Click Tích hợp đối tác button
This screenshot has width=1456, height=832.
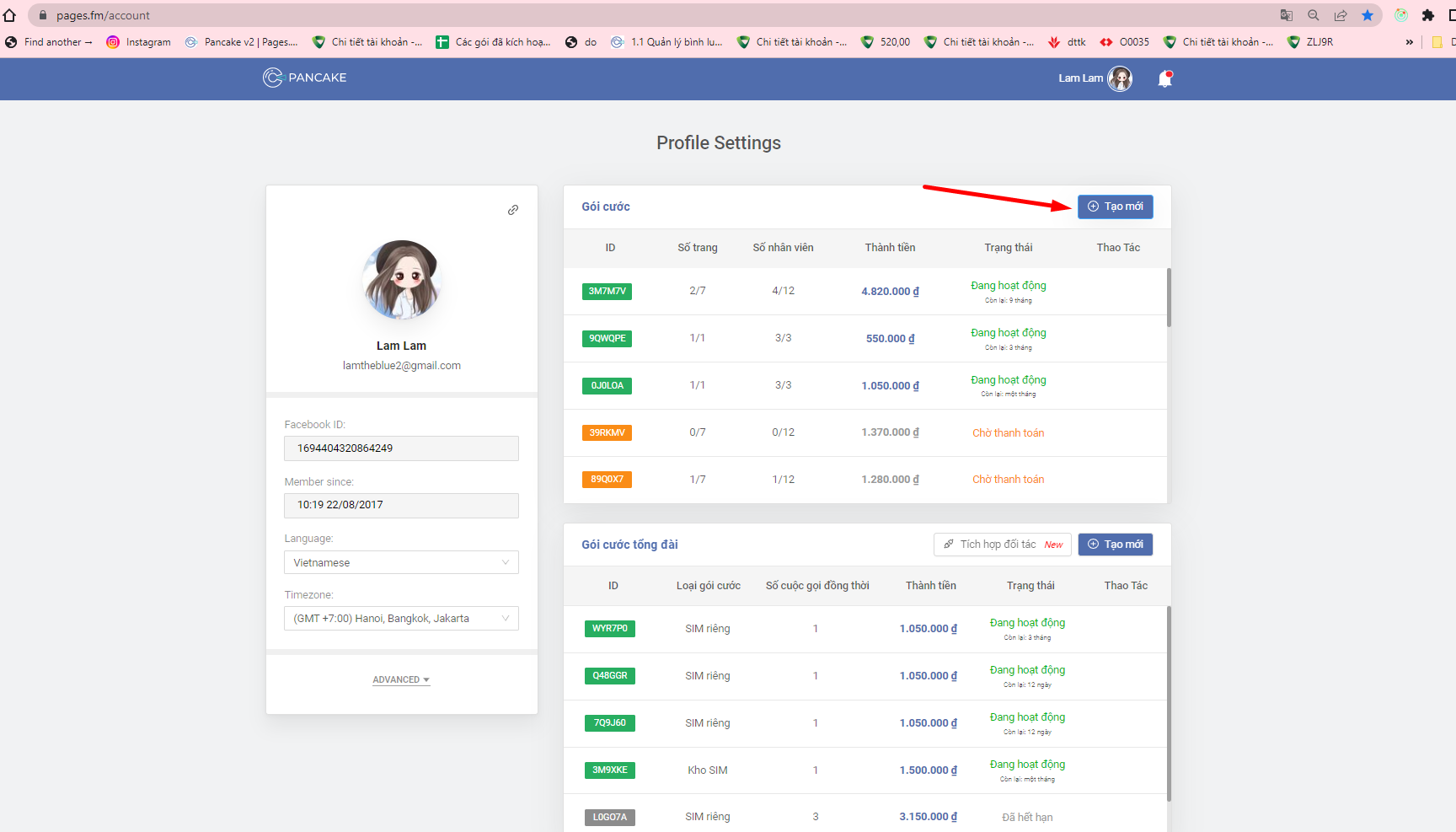(x=1002, y=545)
